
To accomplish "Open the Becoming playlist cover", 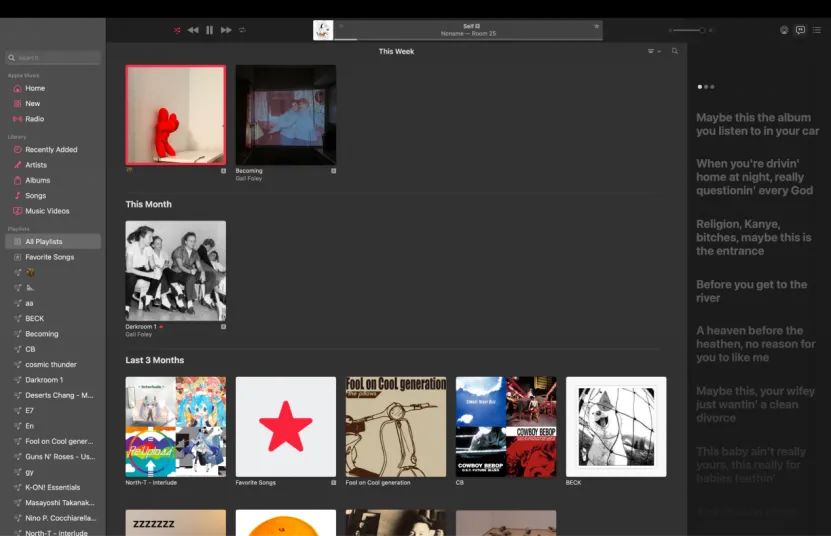I will coord(286,115).
